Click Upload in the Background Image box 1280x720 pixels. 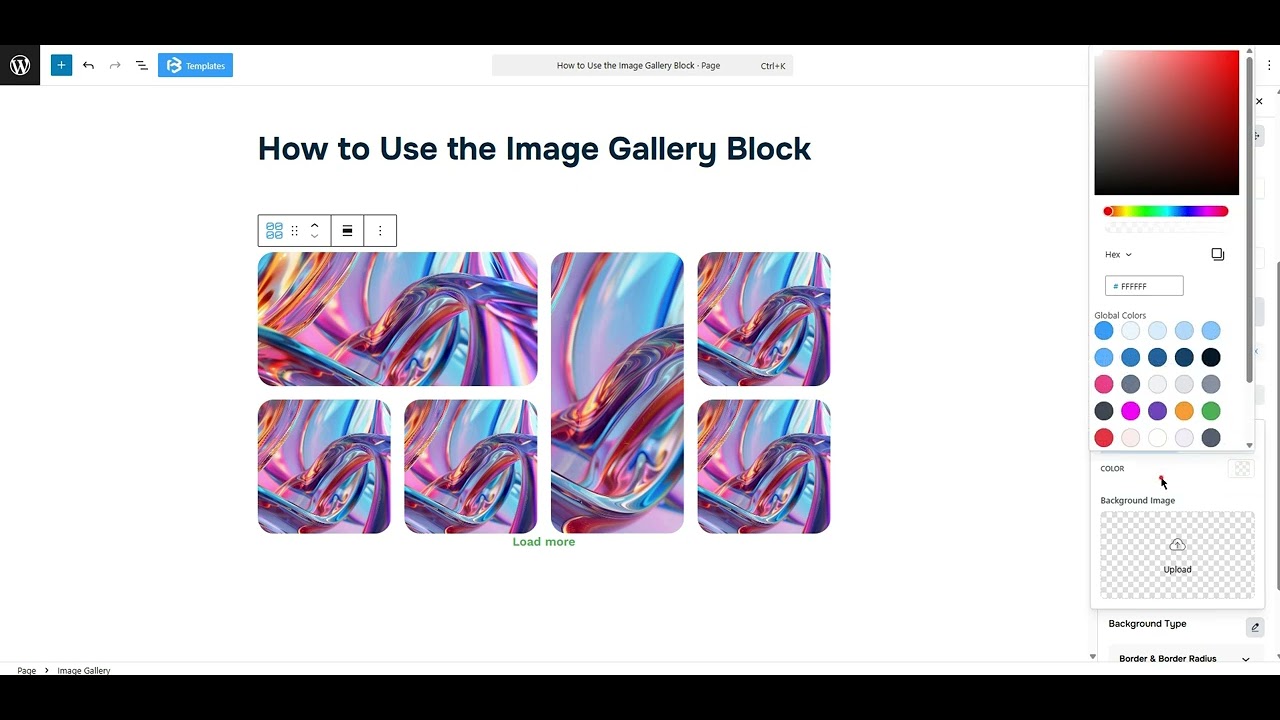tap(1177, 555)
